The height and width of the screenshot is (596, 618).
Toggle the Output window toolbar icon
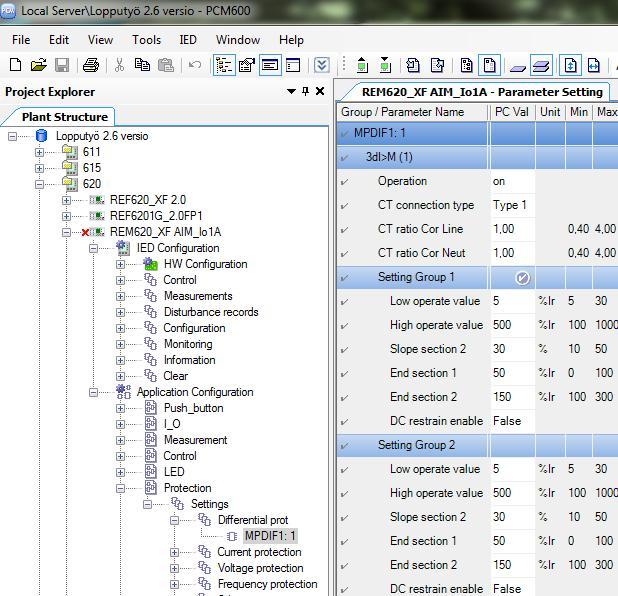[x=270, y=65]
